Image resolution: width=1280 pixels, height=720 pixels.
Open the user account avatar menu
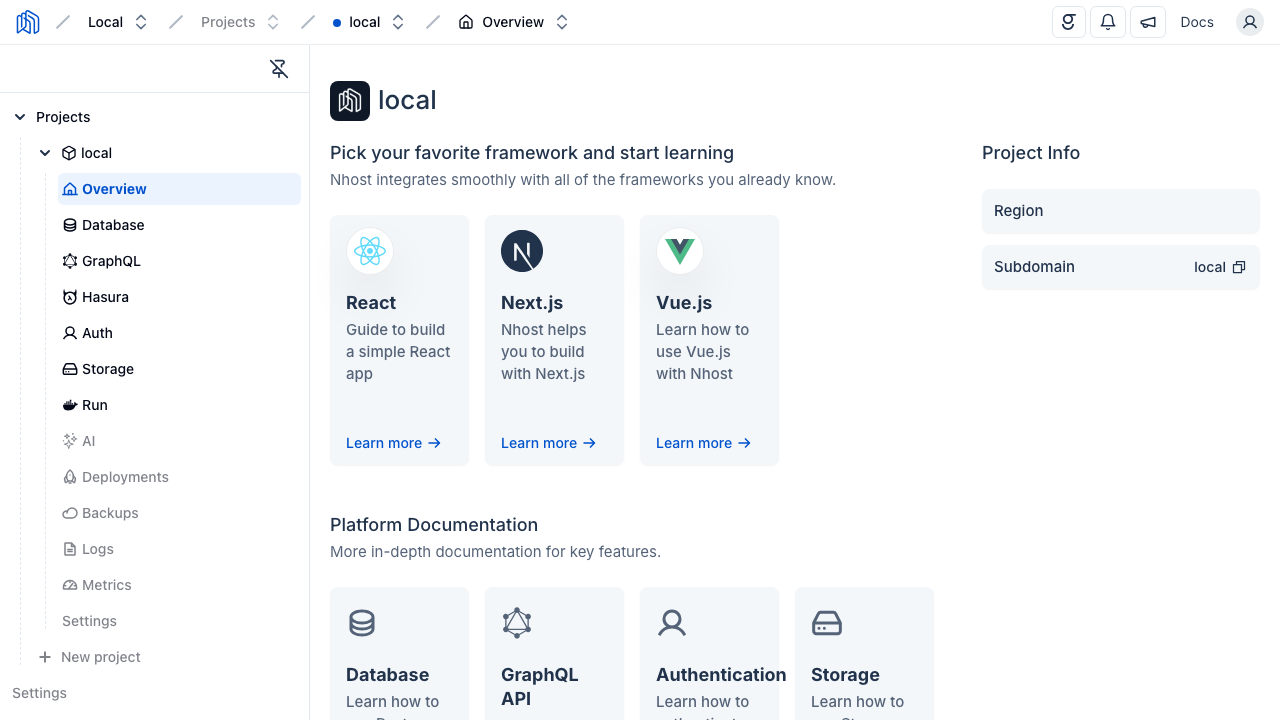1250,22
